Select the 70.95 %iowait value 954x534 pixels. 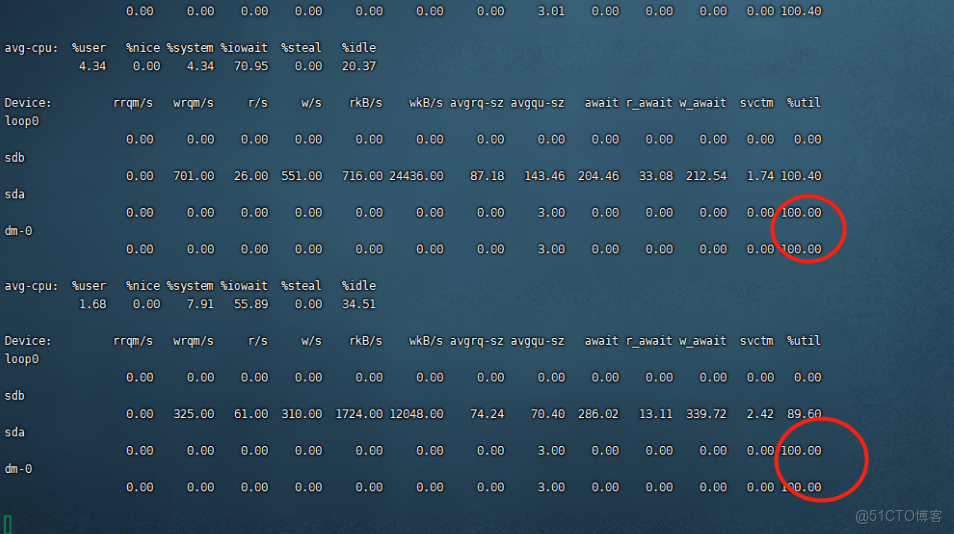[x=251, y=66]
